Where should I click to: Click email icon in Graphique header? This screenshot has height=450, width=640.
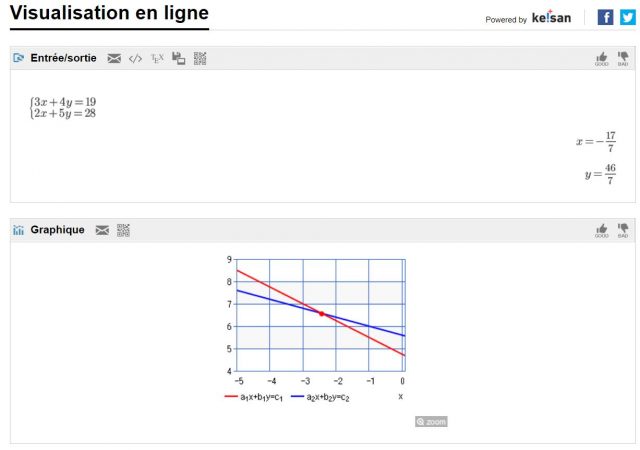[x=102, y=230]
